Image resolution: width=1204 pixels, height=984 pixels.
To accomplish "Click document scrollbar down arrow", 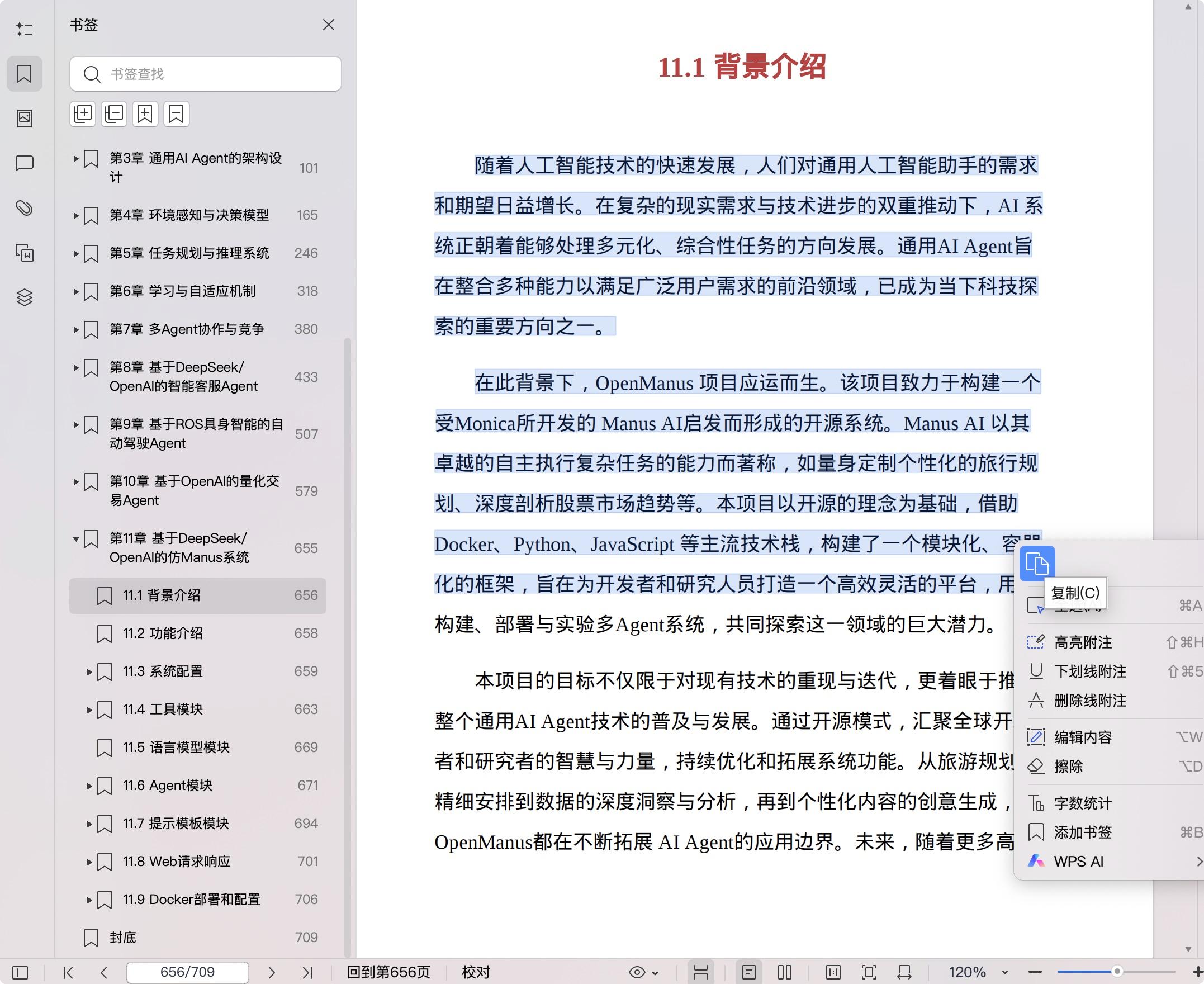I will [1188, 949].
